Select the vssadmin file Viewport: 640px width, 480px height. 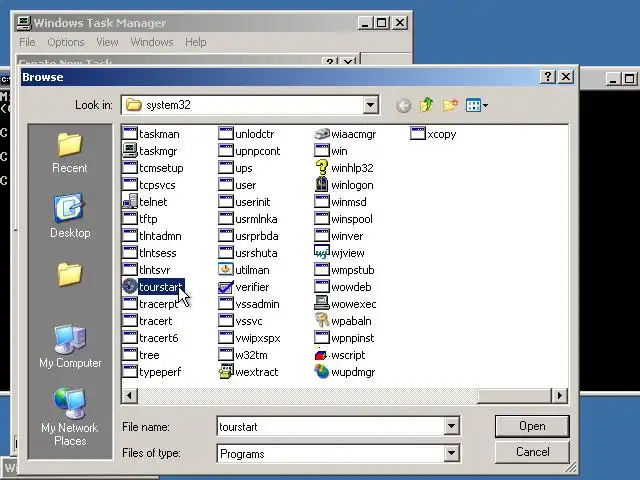click(x=249, y=304)
